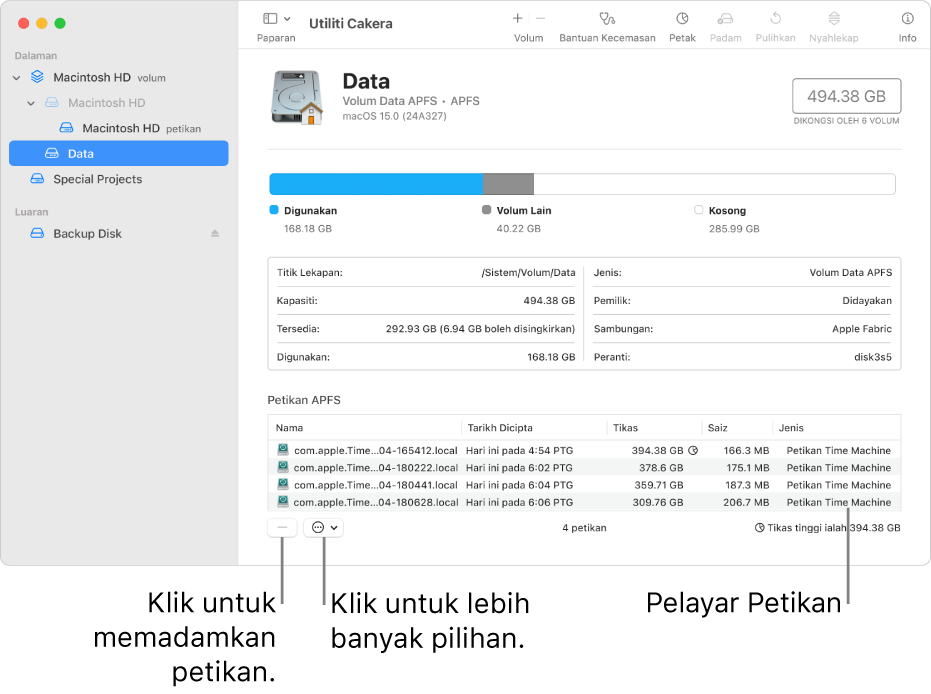This screenshot has height=694, width=931.
Task: Expand the Paparan dropdown chevron
Action: (287, 19)
